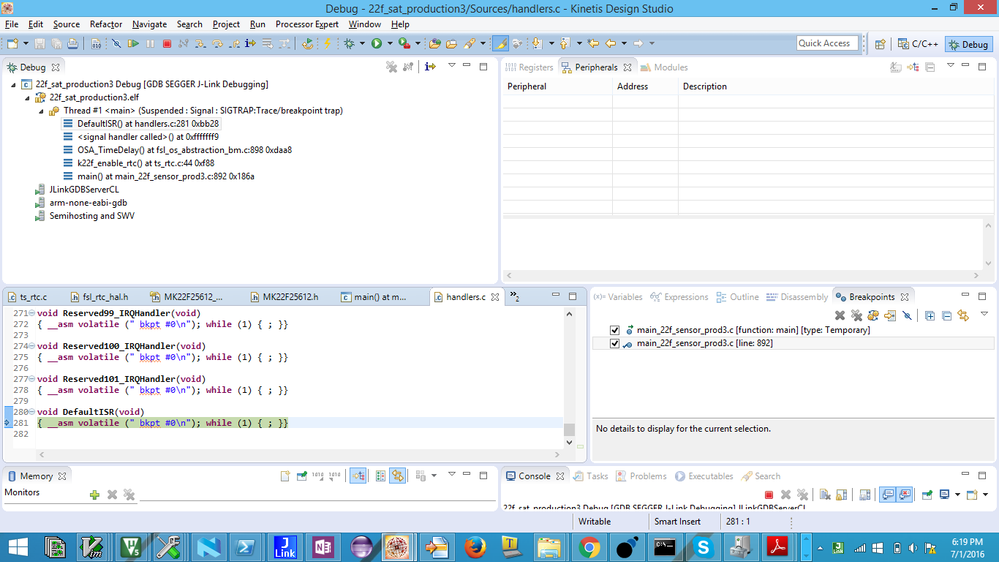
Task: Open the Debug view menu triangle
Action: point(452,66)
